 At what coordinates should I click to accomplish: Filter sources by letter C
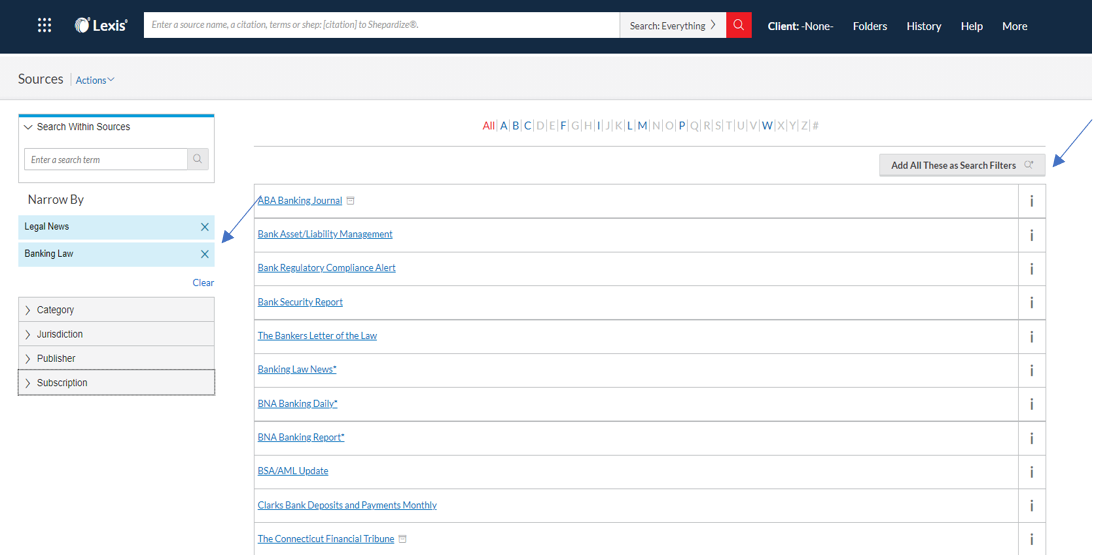[528, 126]
